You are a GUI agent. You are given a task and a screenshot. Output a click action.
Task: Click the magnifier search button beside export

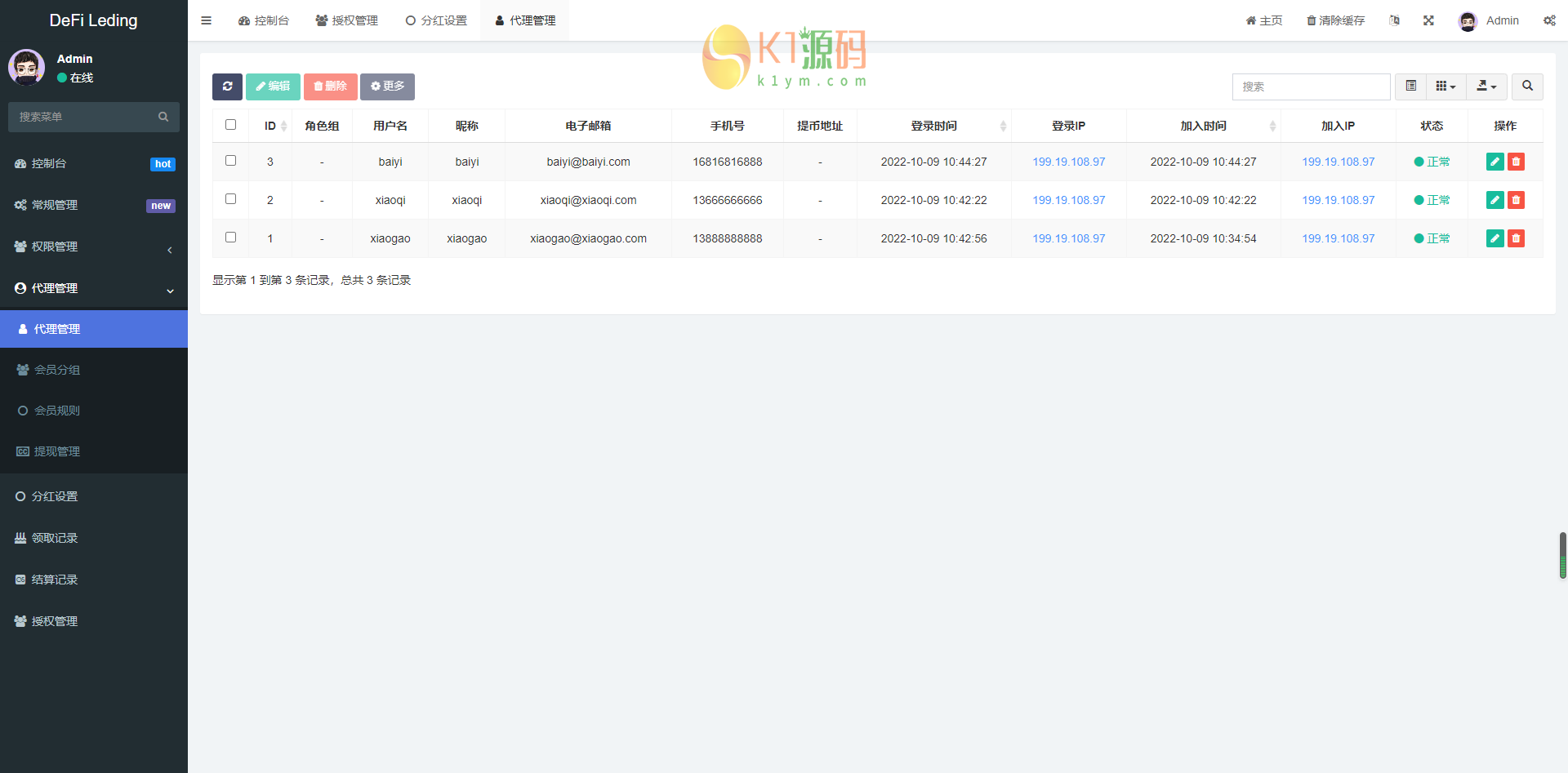pyautogui.click(x=1527, y=87)
